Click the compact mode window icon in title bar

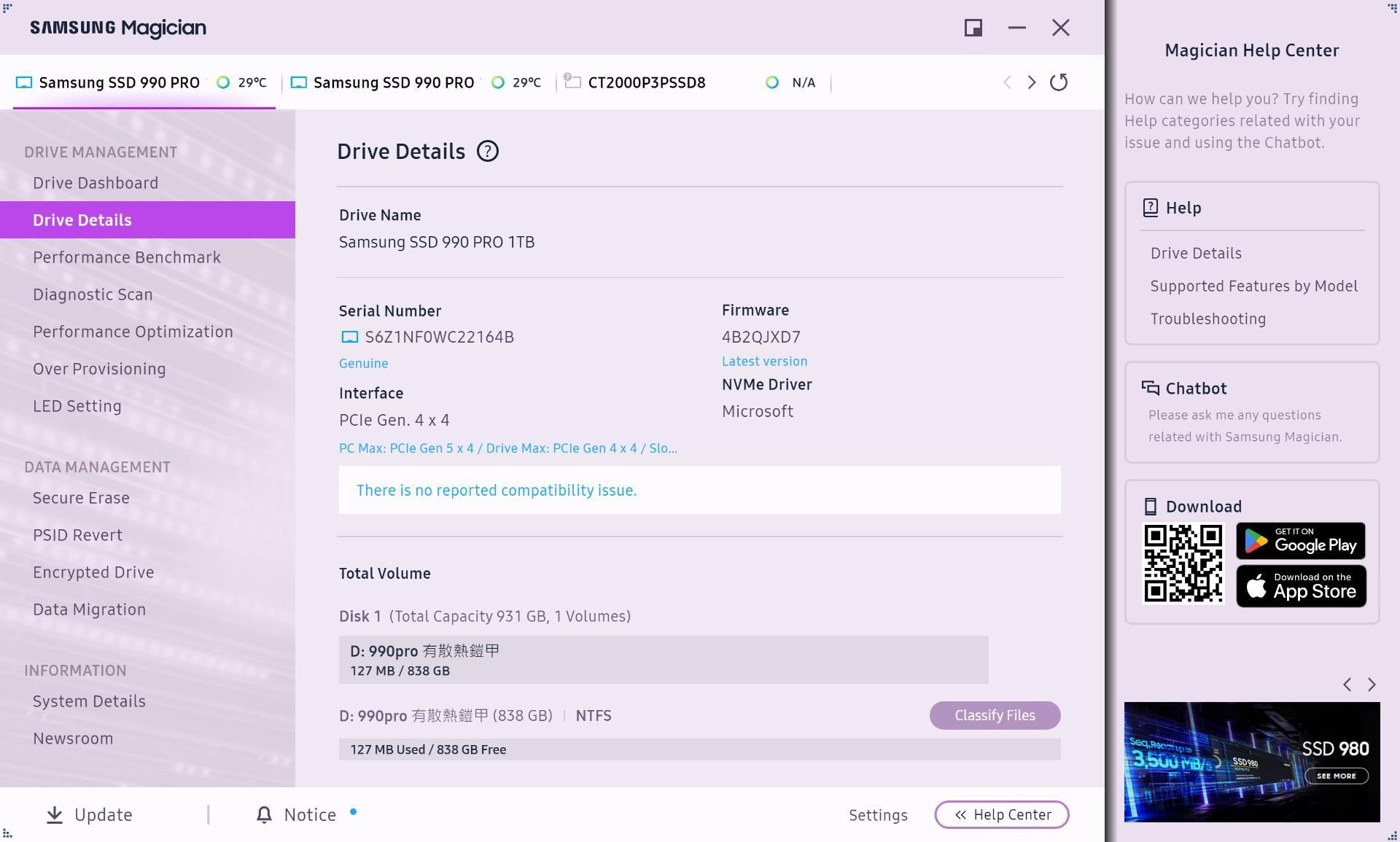[973, 28]
